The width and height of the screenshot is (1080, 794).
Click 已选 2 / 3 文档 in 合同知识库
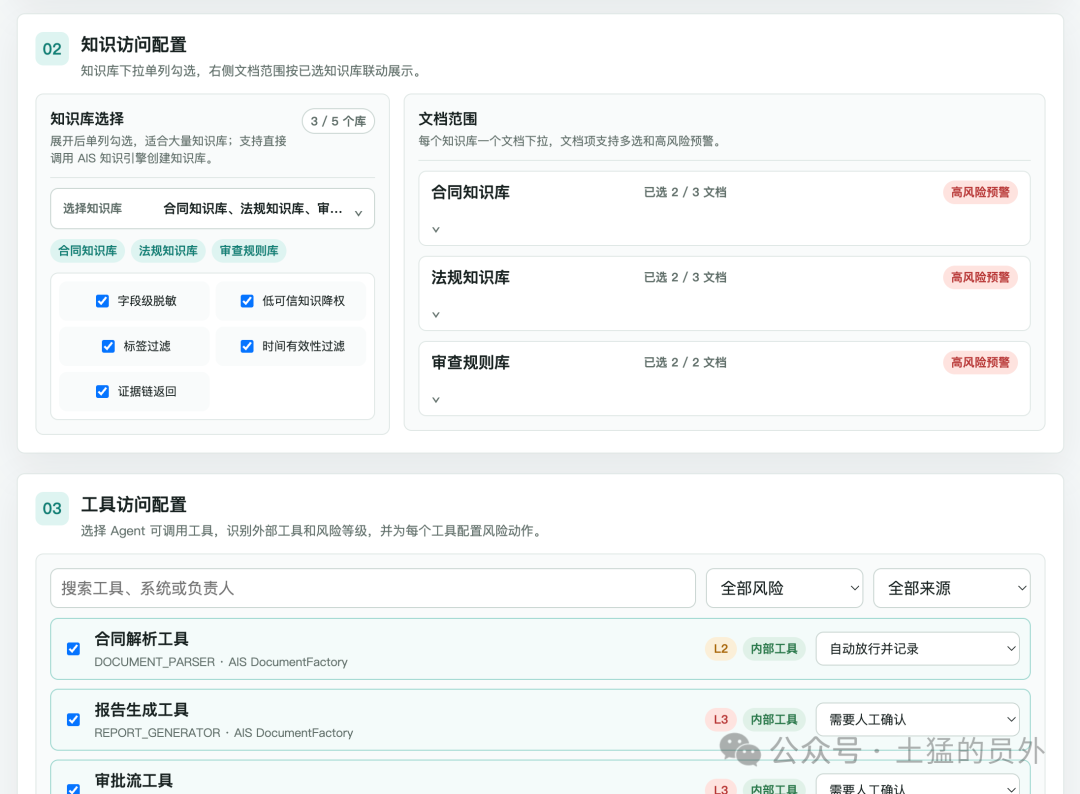coord(685,192)
